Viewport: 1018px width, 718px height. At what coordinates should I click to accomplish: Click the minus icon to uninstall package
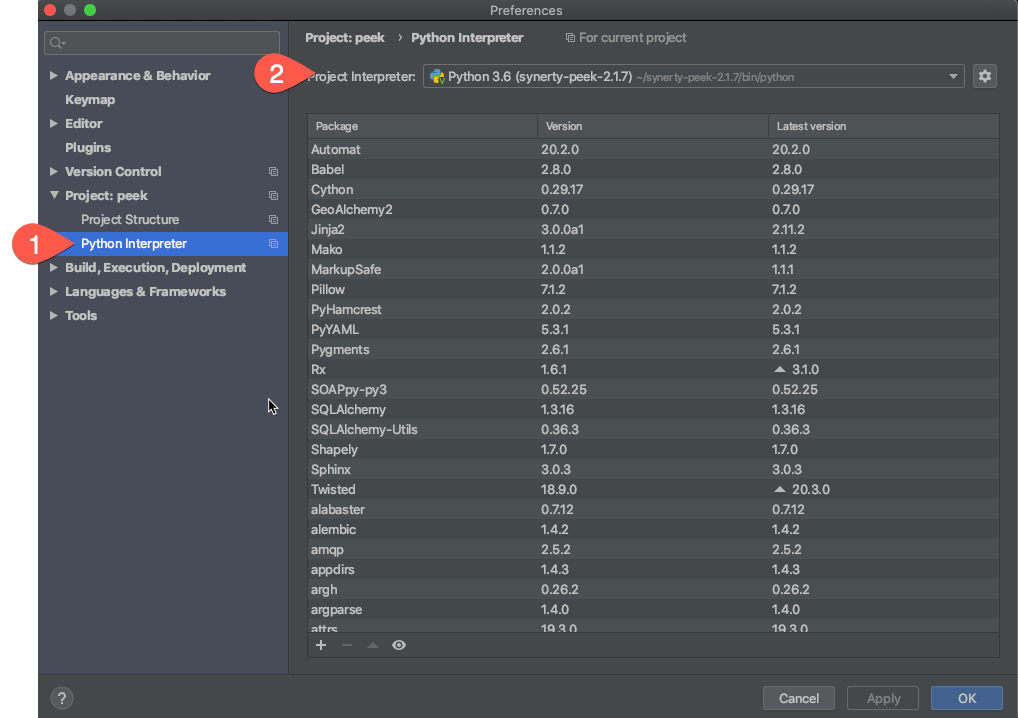(x=347, y=645)
